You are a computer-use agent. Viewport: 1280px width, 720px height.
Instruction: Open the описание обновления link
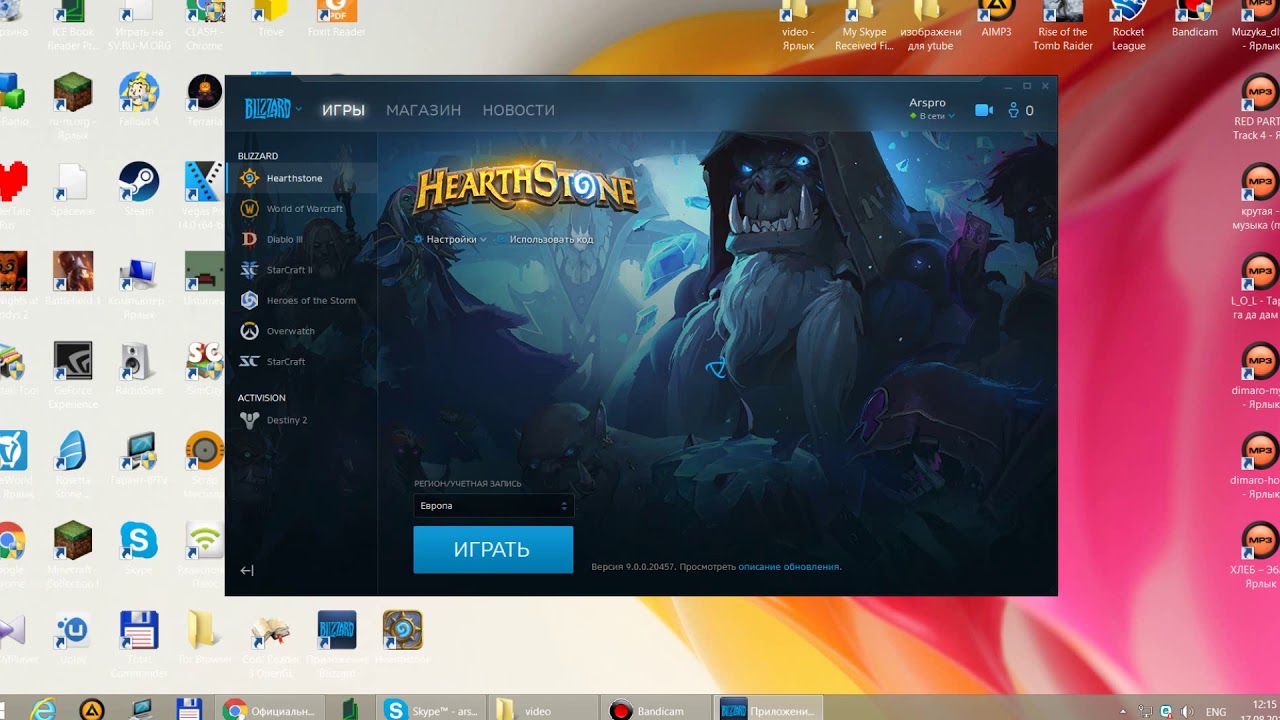tap(789, 567)
